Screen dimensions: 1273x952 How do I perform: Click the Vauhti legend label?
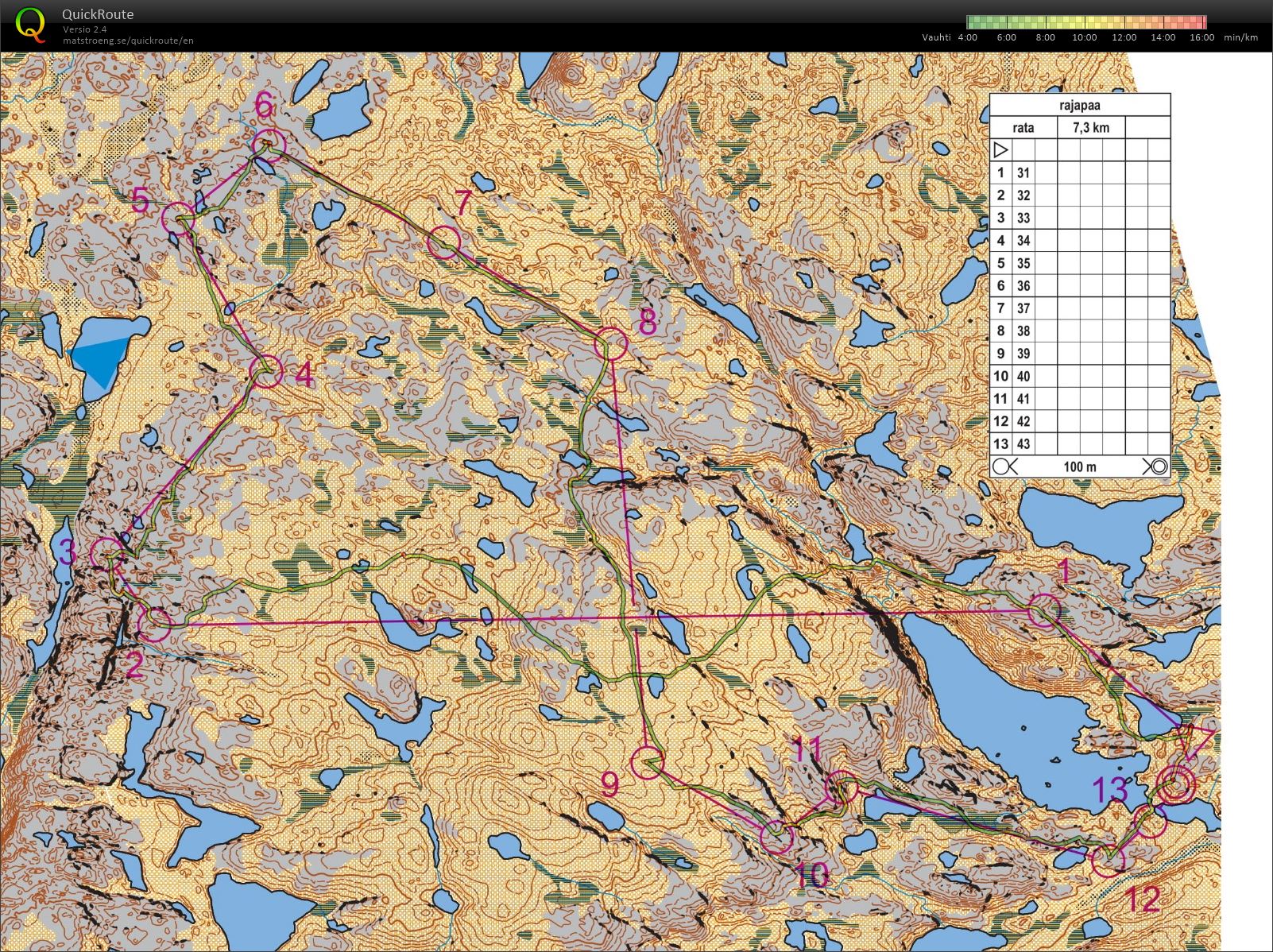click(x=936, y=37)
